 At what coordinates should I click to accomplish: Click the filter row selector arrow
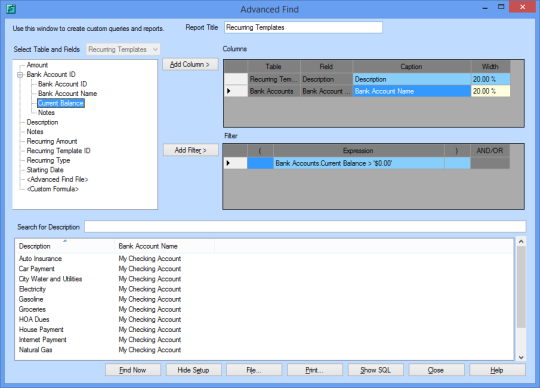(236, 163)
